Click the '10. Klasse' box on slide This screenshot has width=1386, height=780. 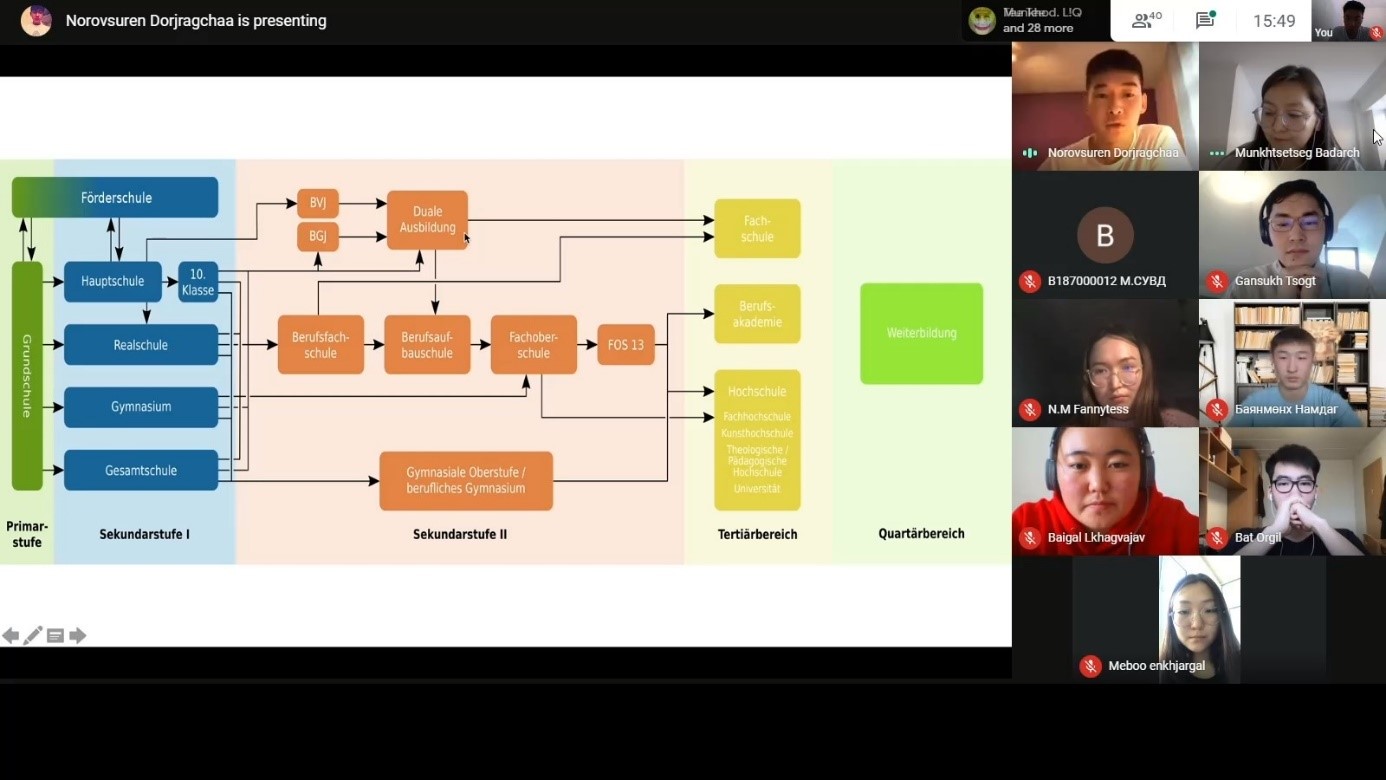pyautogui.click(x=198, y=282)
